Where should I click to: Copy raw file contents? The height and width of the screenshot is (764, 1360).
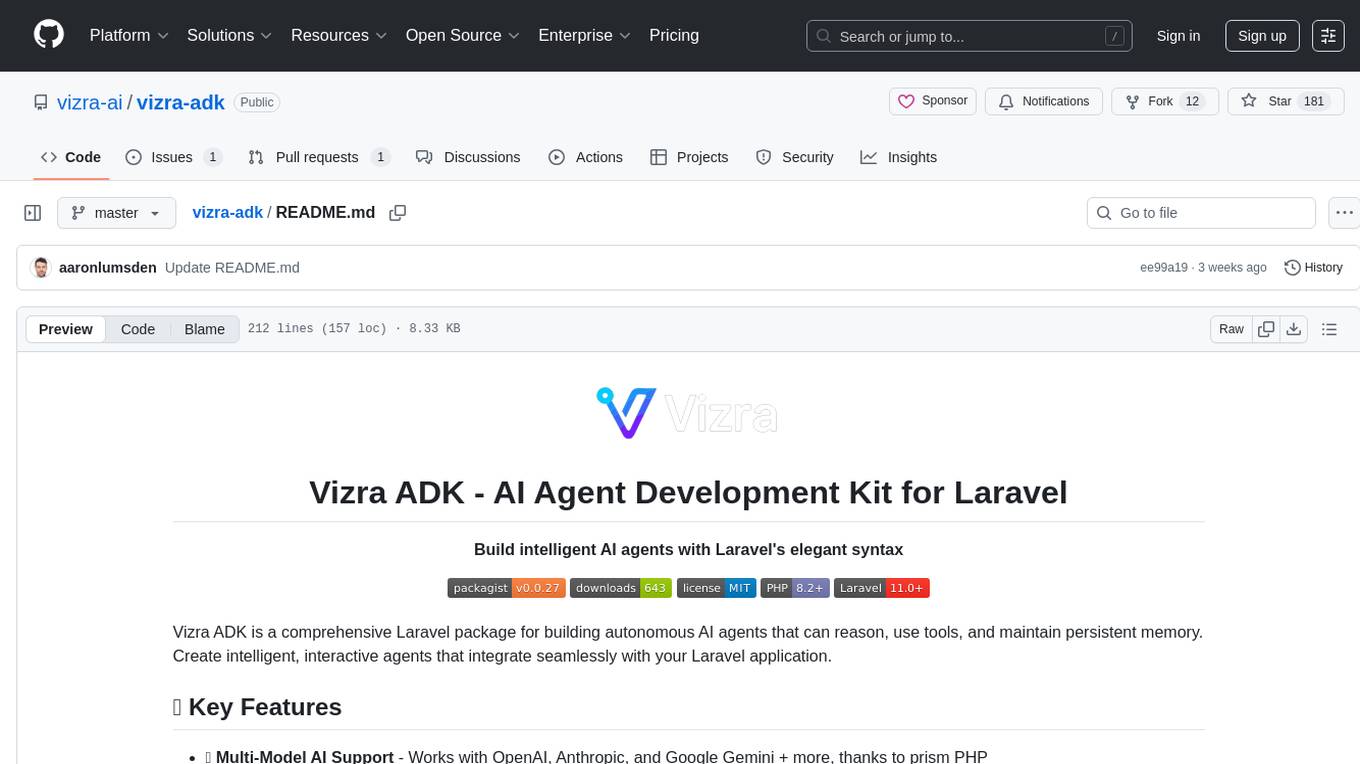point(1267,329)
